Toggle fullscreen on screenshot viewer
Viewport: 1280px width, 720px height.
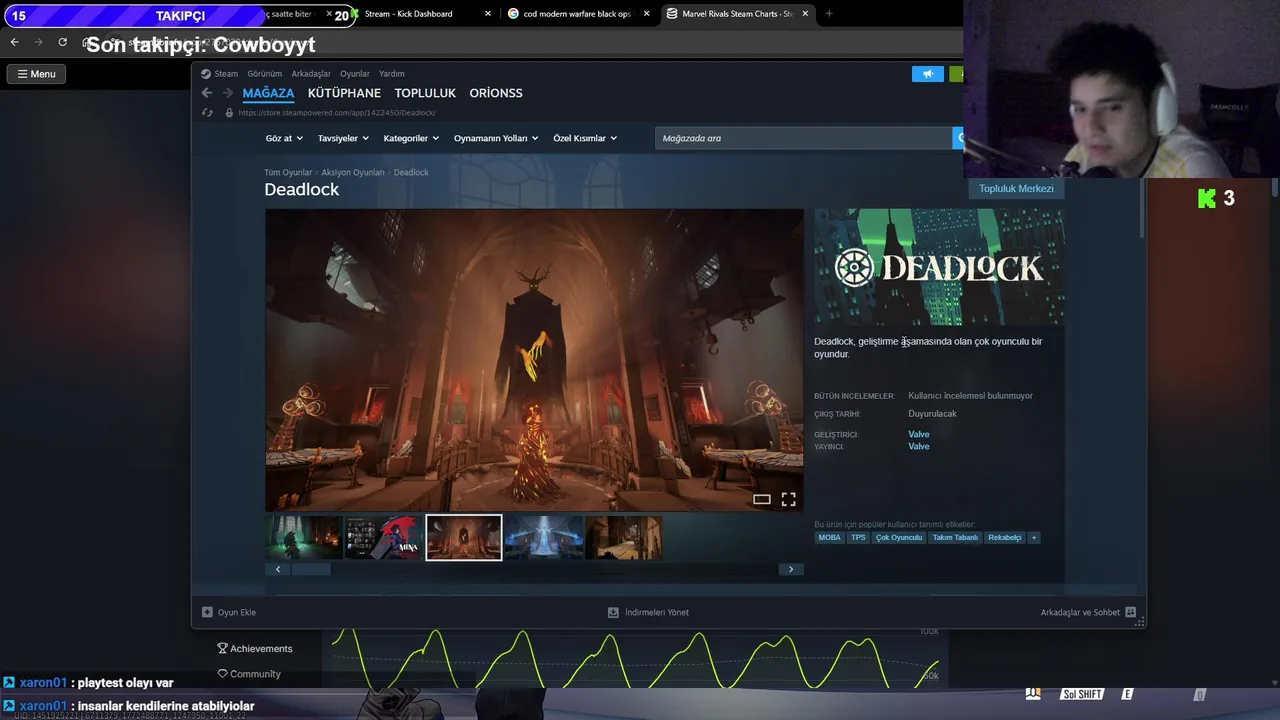(x=788, y=499)
